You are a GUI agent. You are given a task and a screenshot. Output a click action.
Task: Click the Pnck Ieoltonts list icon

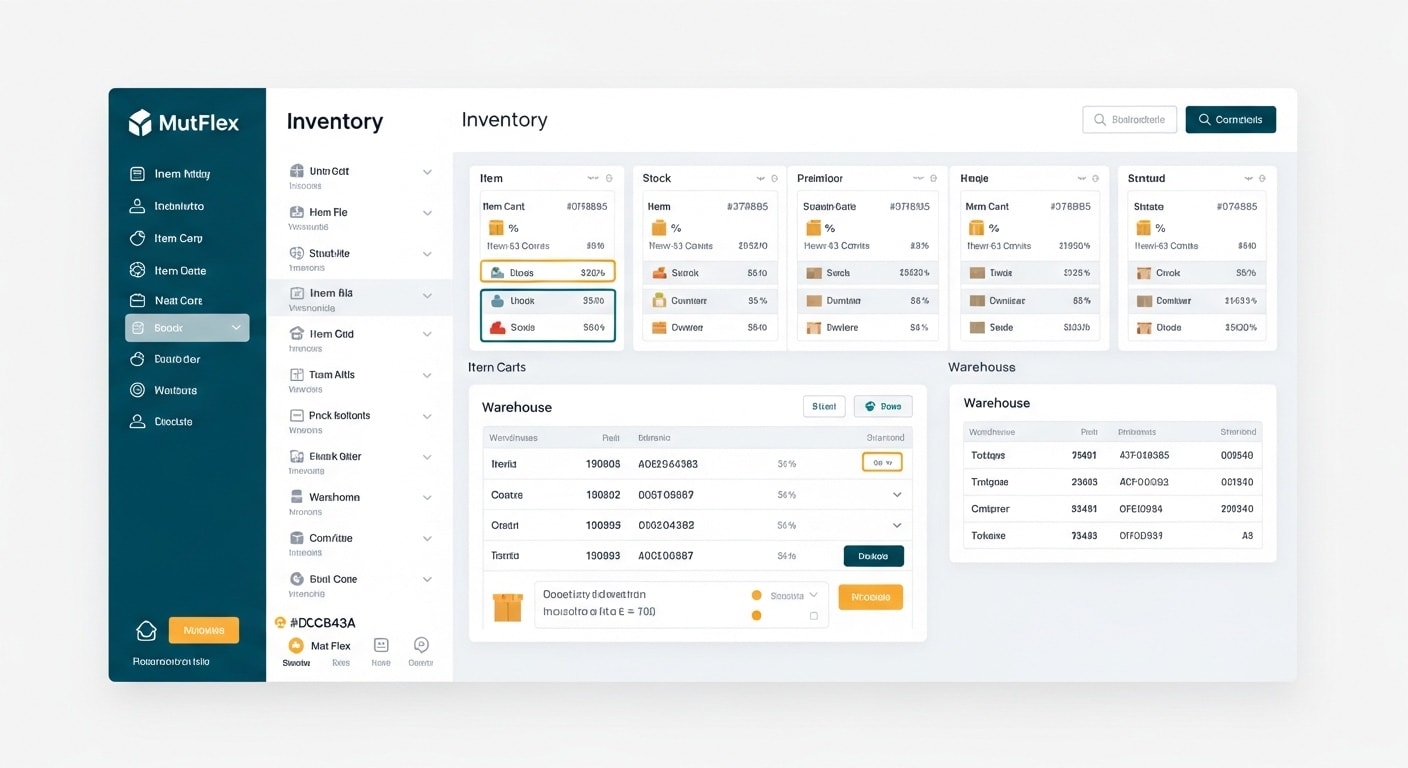click(297, 415)
